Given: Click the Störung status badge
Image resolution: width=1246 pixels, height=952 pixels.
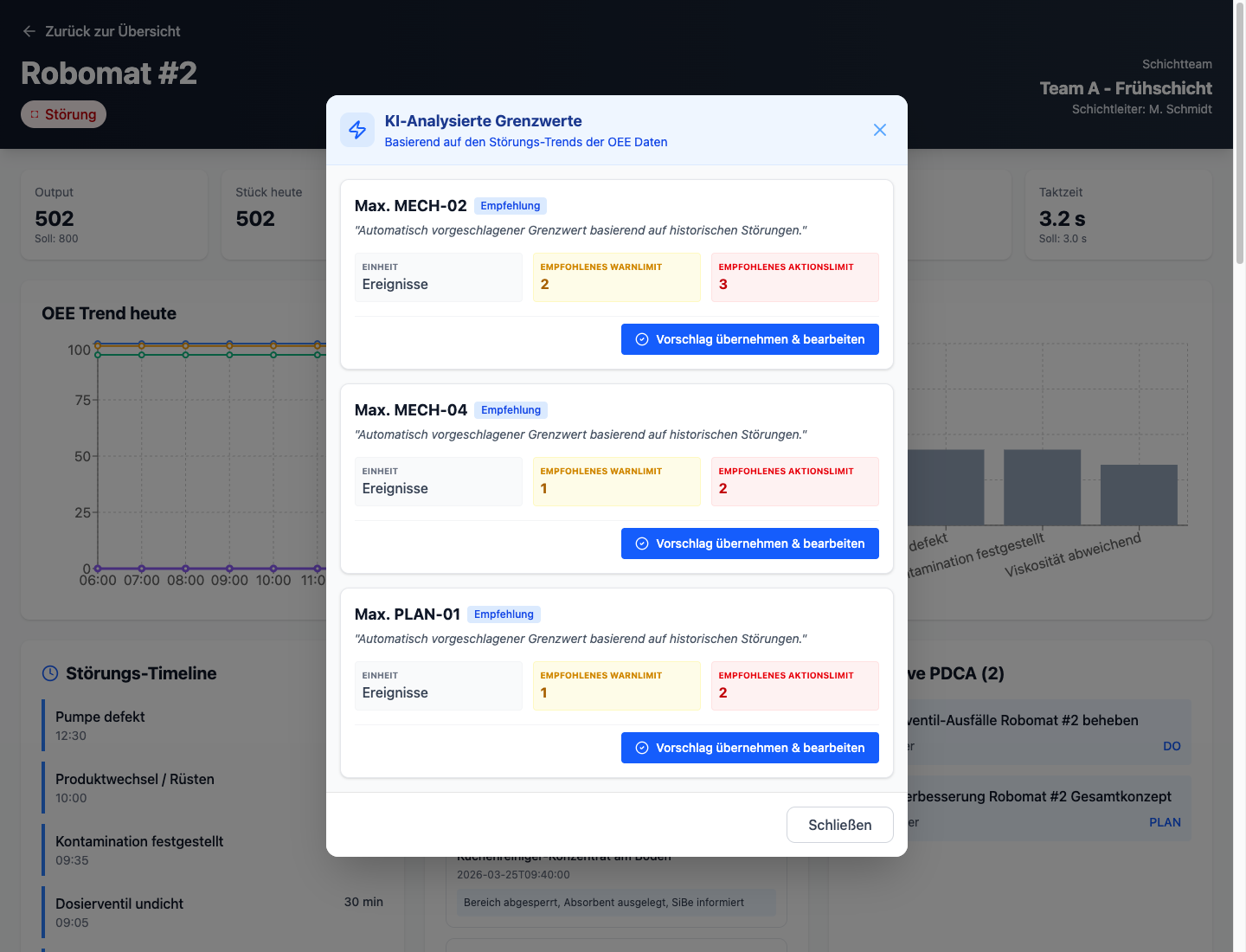Looking at the screenshot, I should 63,114.
